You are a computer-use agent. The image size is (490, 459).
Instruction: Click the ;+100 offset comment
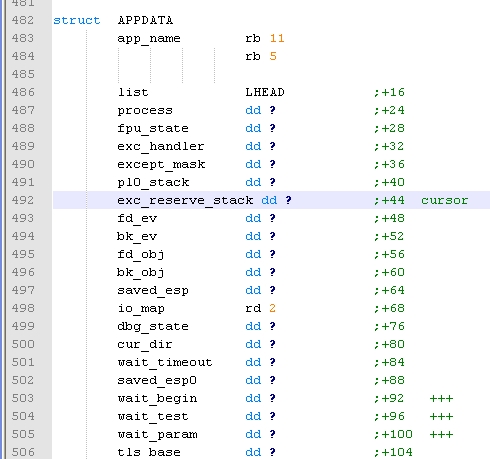click(393, 434)
